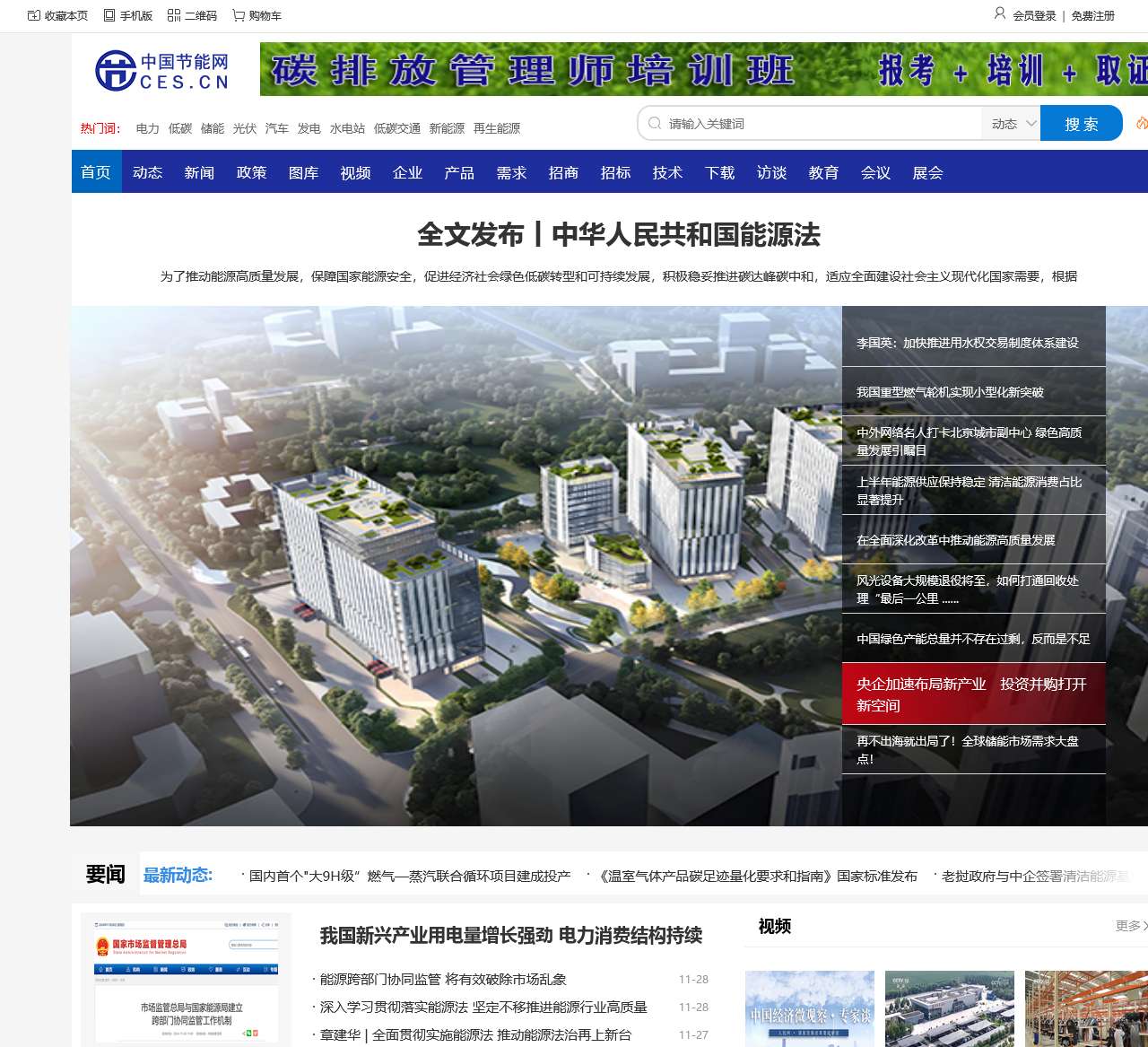Image resolution: width=1148 pixels, height=1047 pixels.
Task: Open the hot keyword 水电站
Action: [348, 128]
